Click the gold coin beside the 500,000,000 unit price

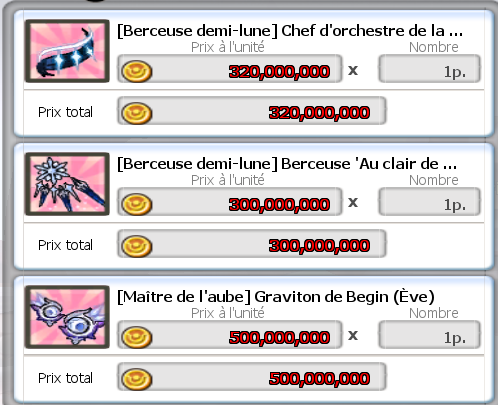point(137,337)
